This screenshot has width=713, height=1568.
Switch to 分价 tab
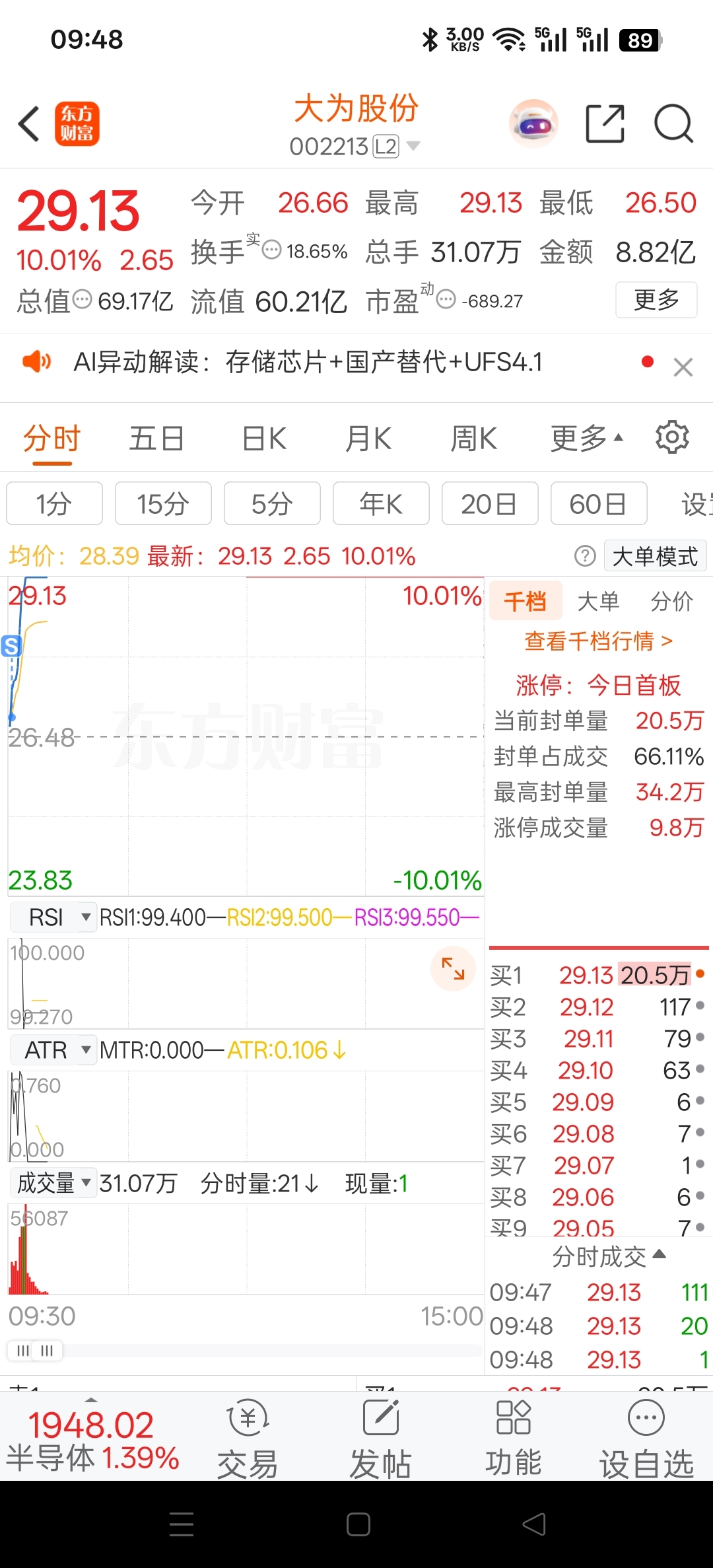click(x=671, y=601)
